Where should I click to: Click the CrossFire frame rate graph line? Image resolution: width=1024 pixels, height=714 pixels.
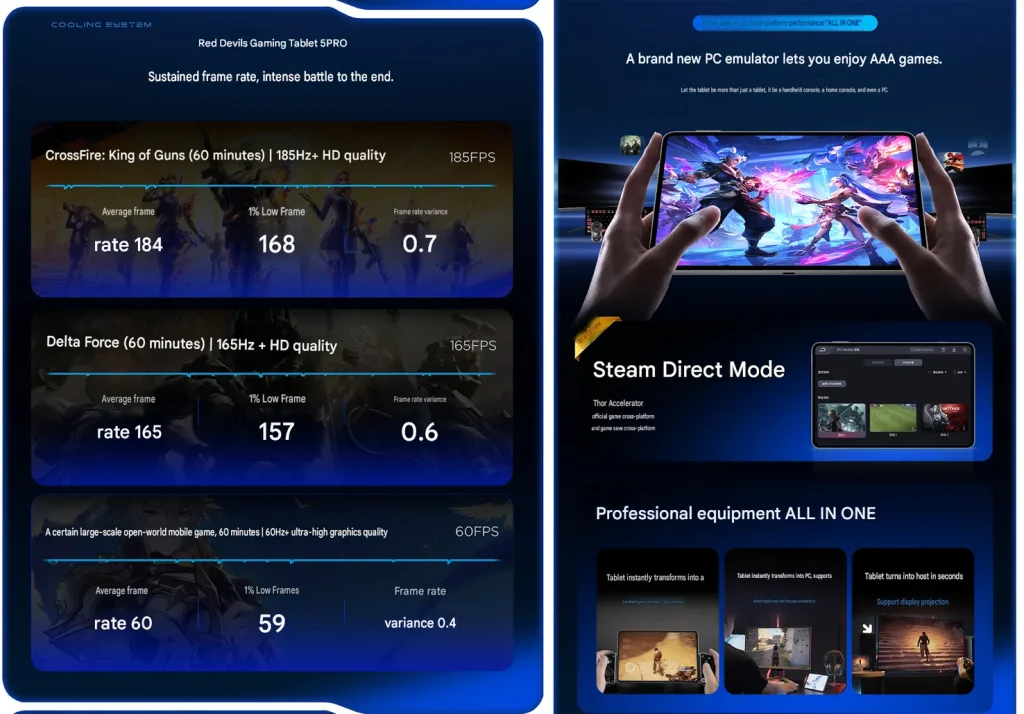click(271, 186)
